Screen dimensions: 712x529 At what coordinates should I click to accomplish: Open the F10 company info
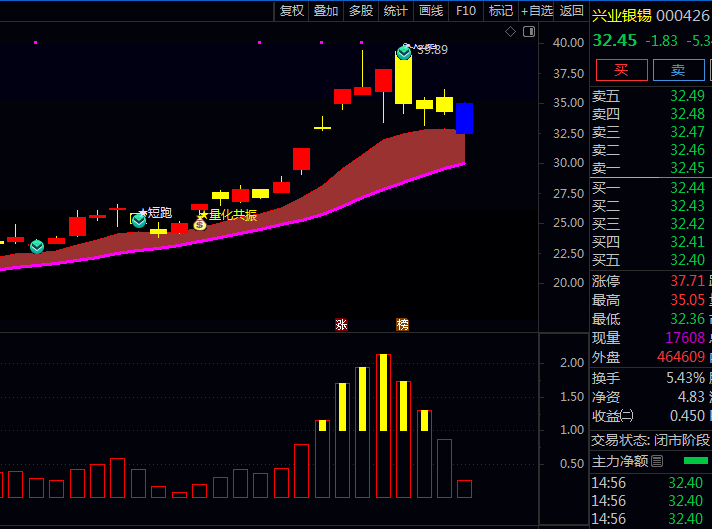466,10
